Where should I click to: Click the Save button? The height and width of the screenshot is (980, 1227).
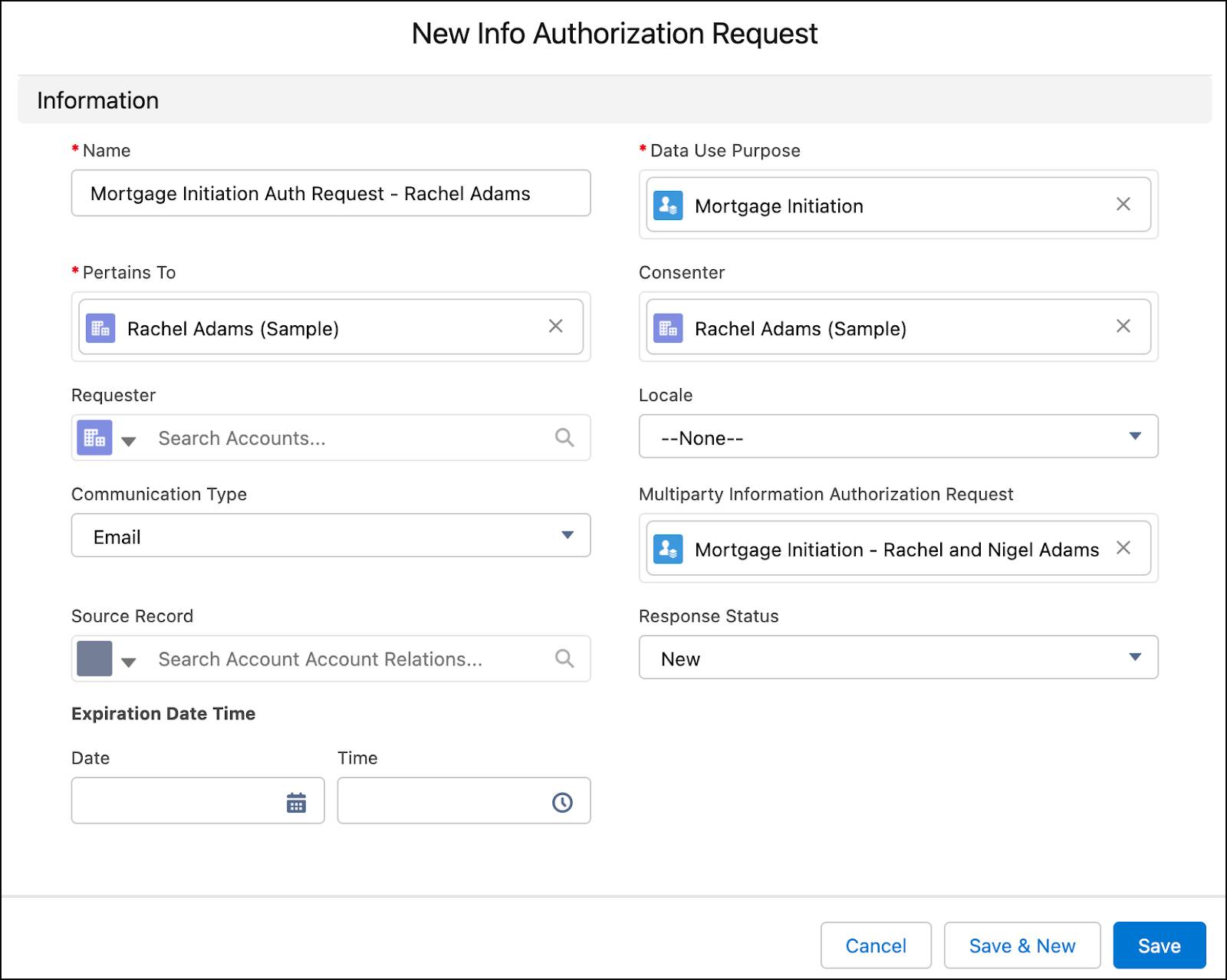tap(1160, 945)
